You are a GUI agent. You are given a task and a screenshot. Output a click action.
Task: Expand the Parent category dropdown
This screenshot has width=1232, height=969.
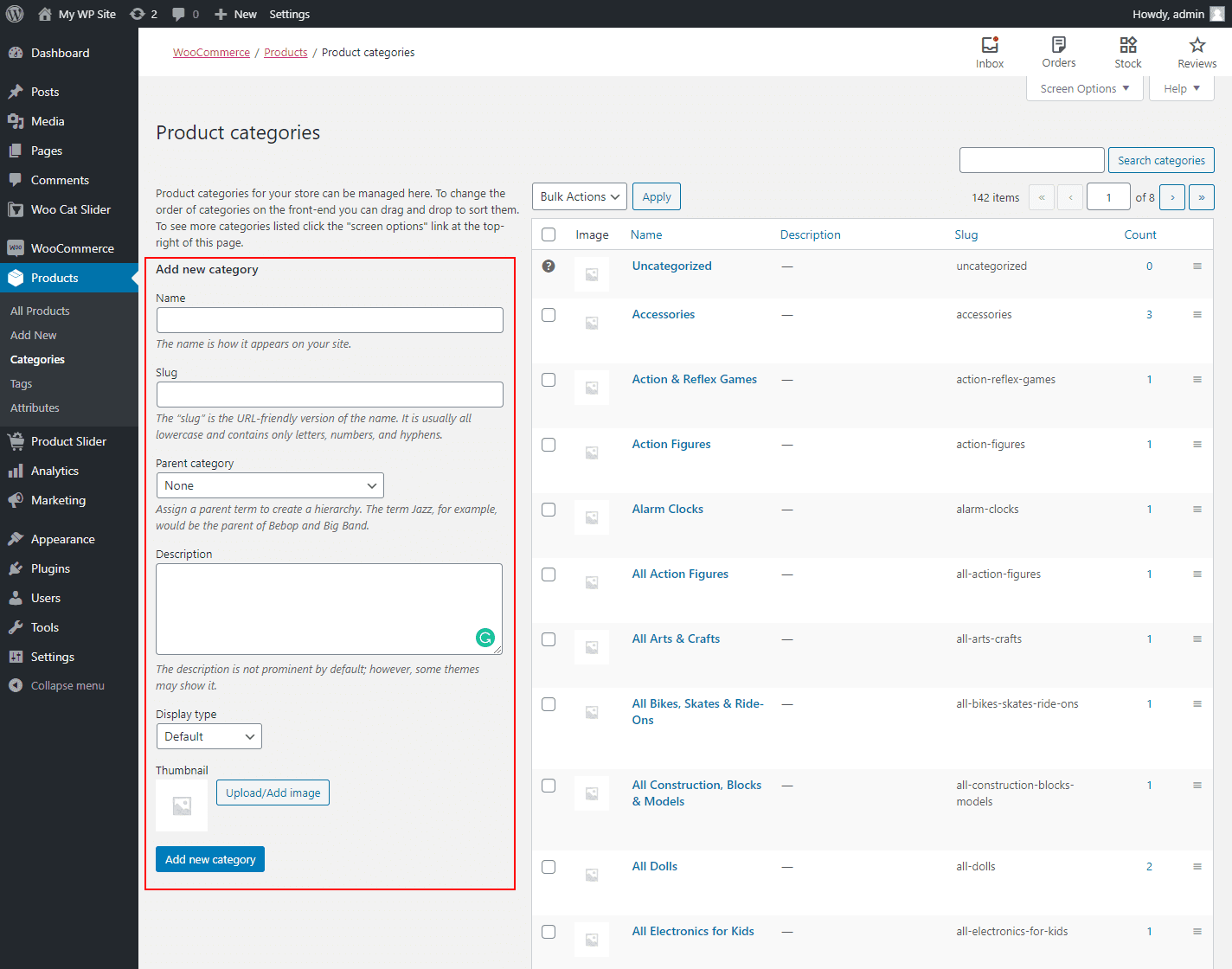pos(270,486)
